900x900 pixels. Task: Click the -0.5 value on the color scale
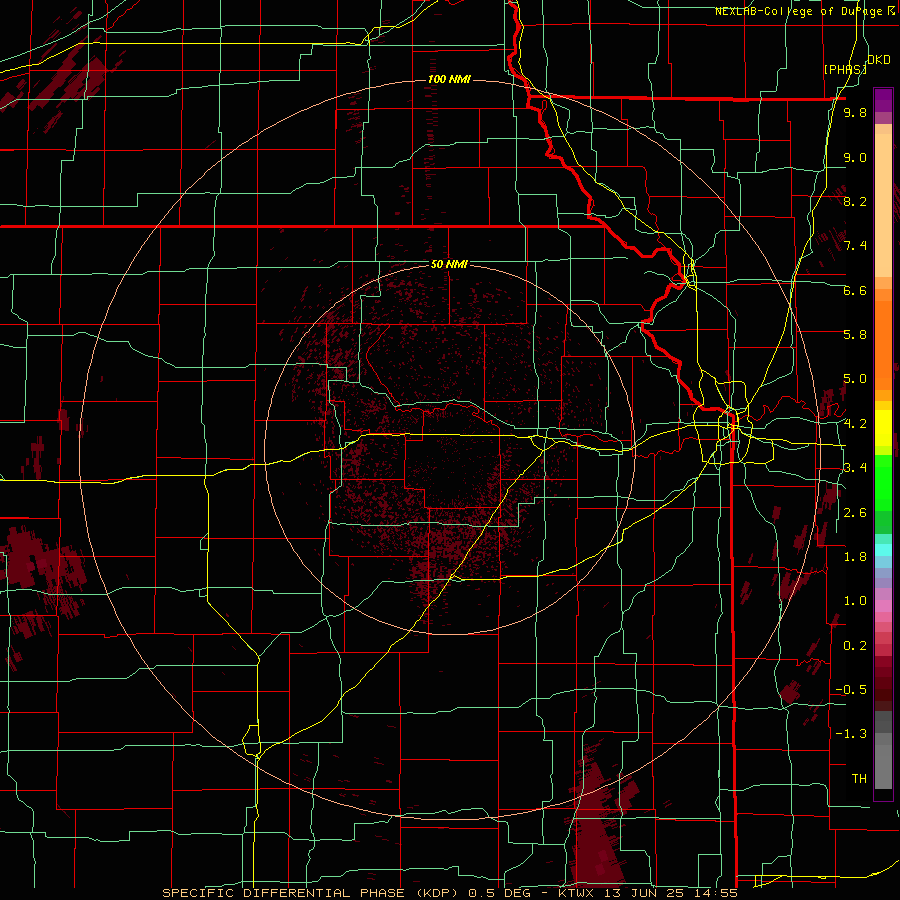pyautogui.click(x=851, y=690)
